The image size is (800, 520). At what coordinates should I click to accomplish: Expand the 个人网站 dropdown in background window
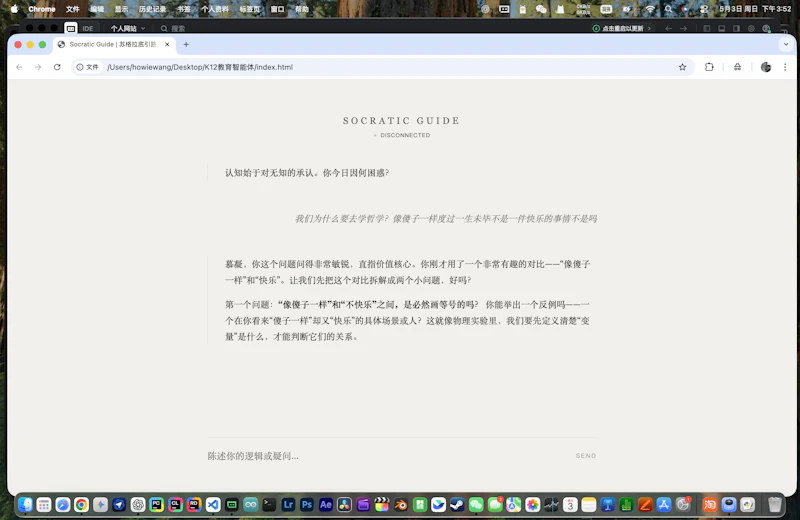tap(128, 29)
